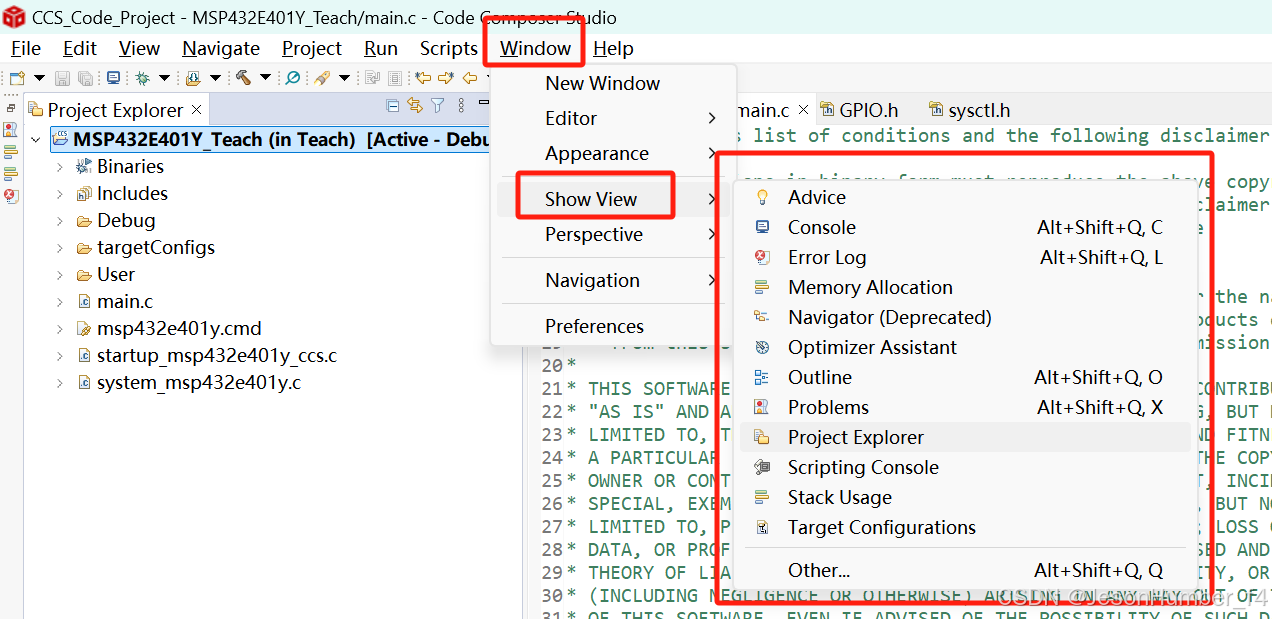Choose Other... in the Show View submenu
Image resolution: width=1272 pixels, height=619 pixels.
[x=818, y=570]
